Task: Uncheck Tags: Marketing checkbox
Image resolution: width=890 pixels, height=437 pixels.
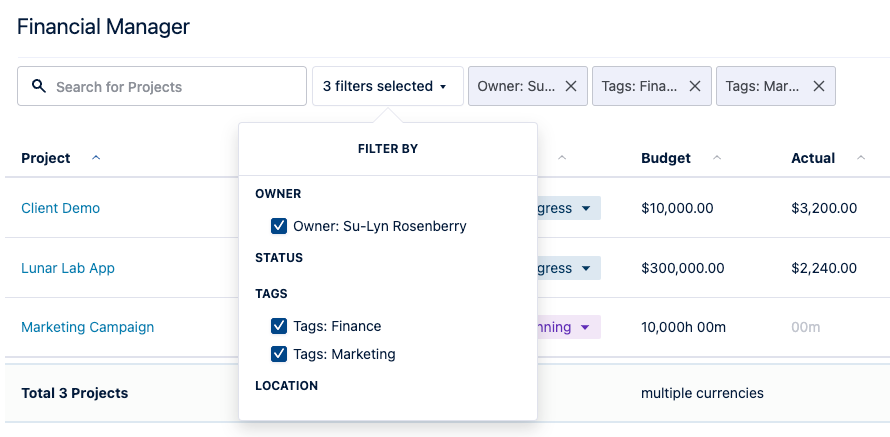Action: (x=280, y=354)
